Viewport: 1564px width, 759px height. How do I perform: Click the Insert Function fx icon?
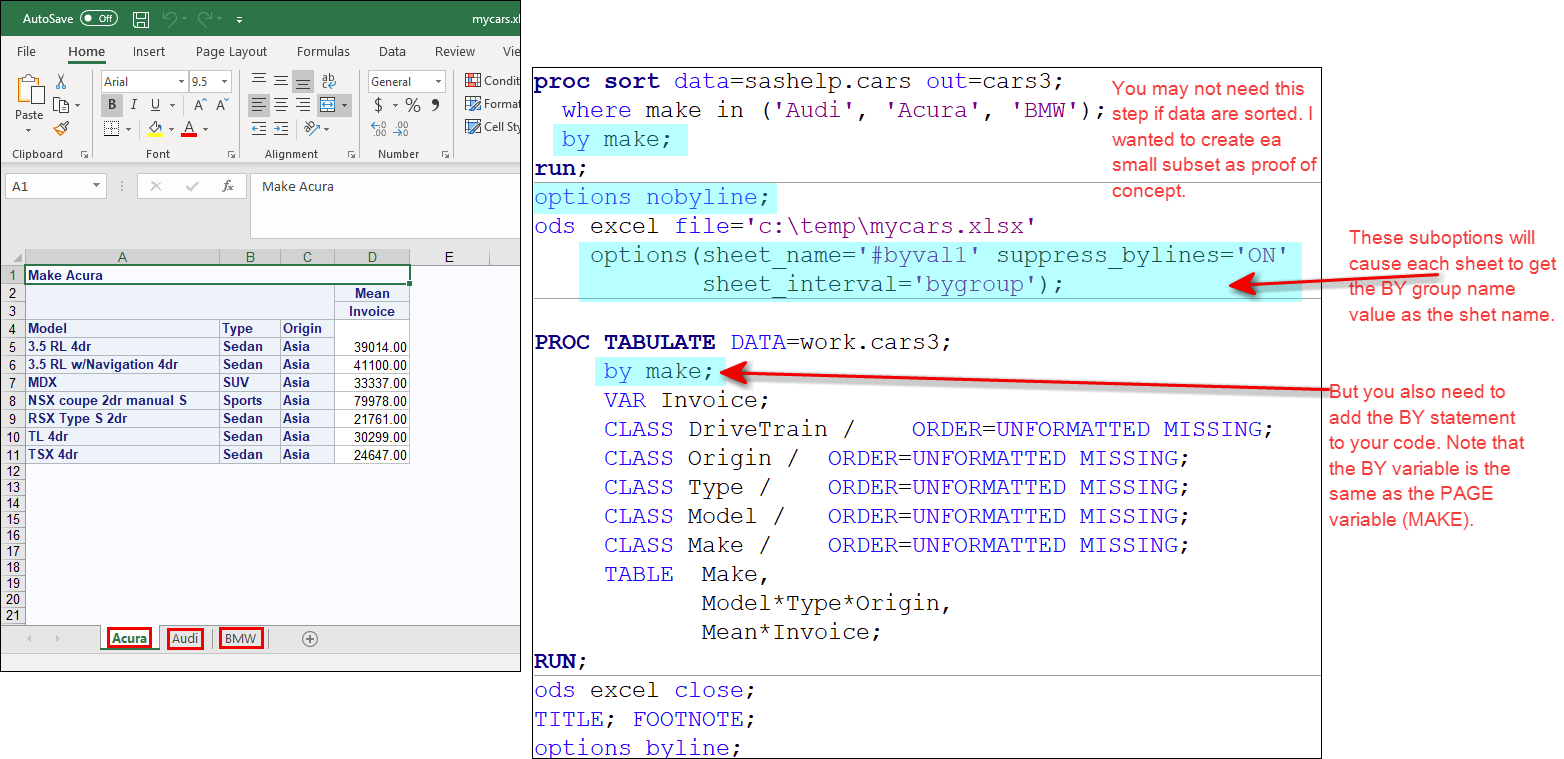[228, 186]
